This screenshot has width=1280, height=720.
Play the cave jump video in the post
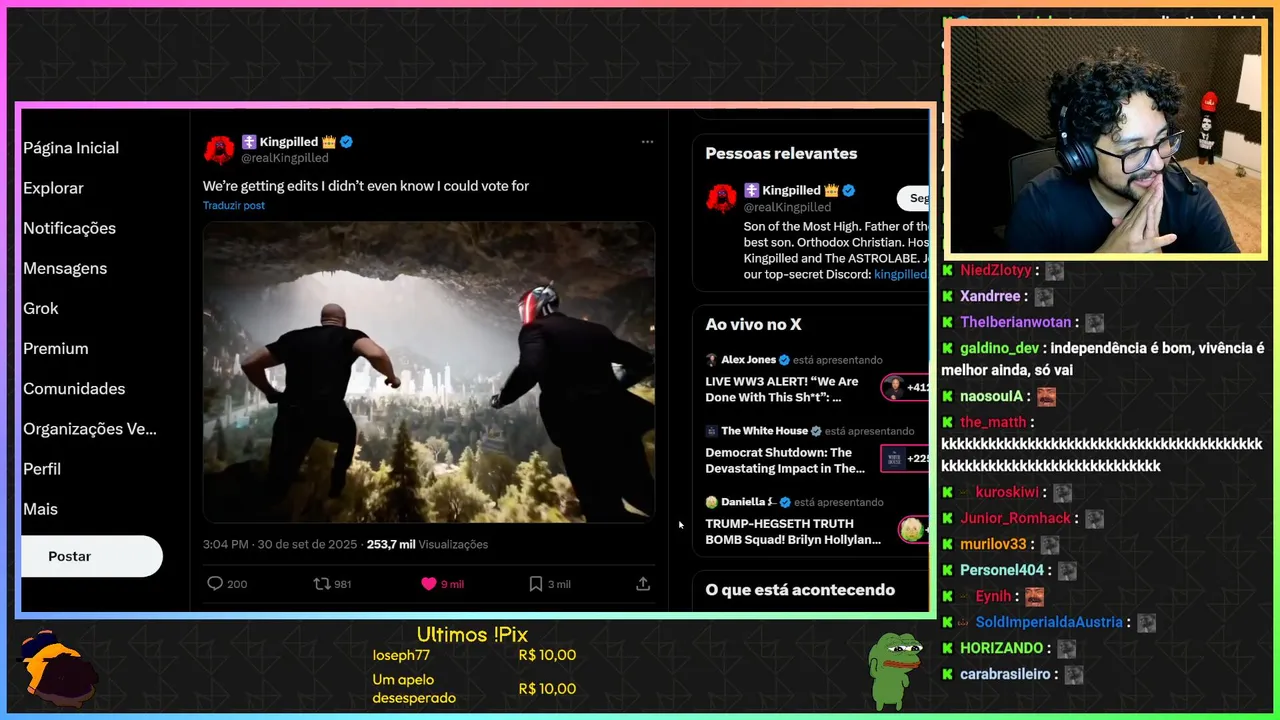click(x=429, y=372)
